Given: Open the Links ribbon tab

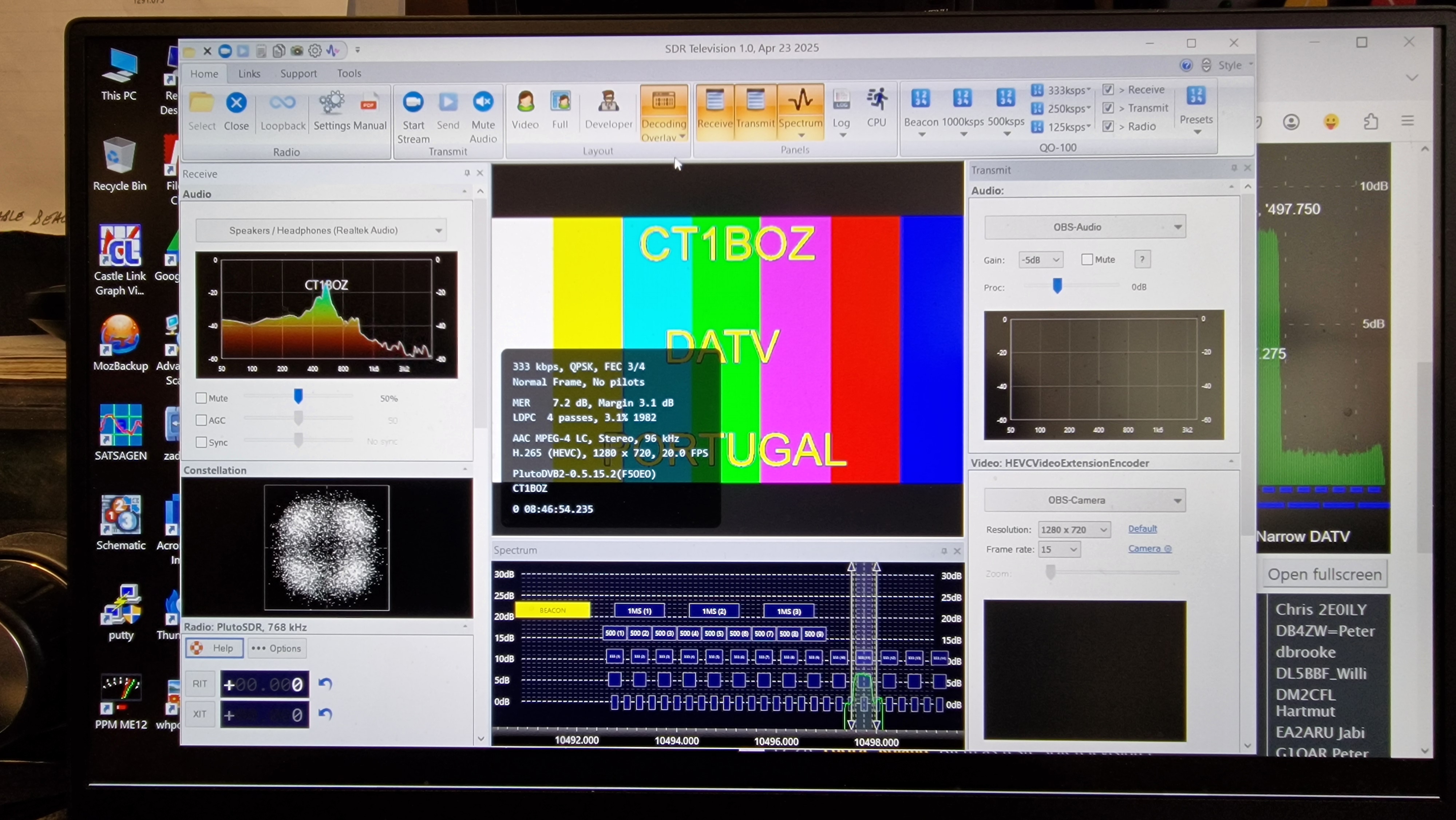Looking at the screenshot, I should point(249,74).
